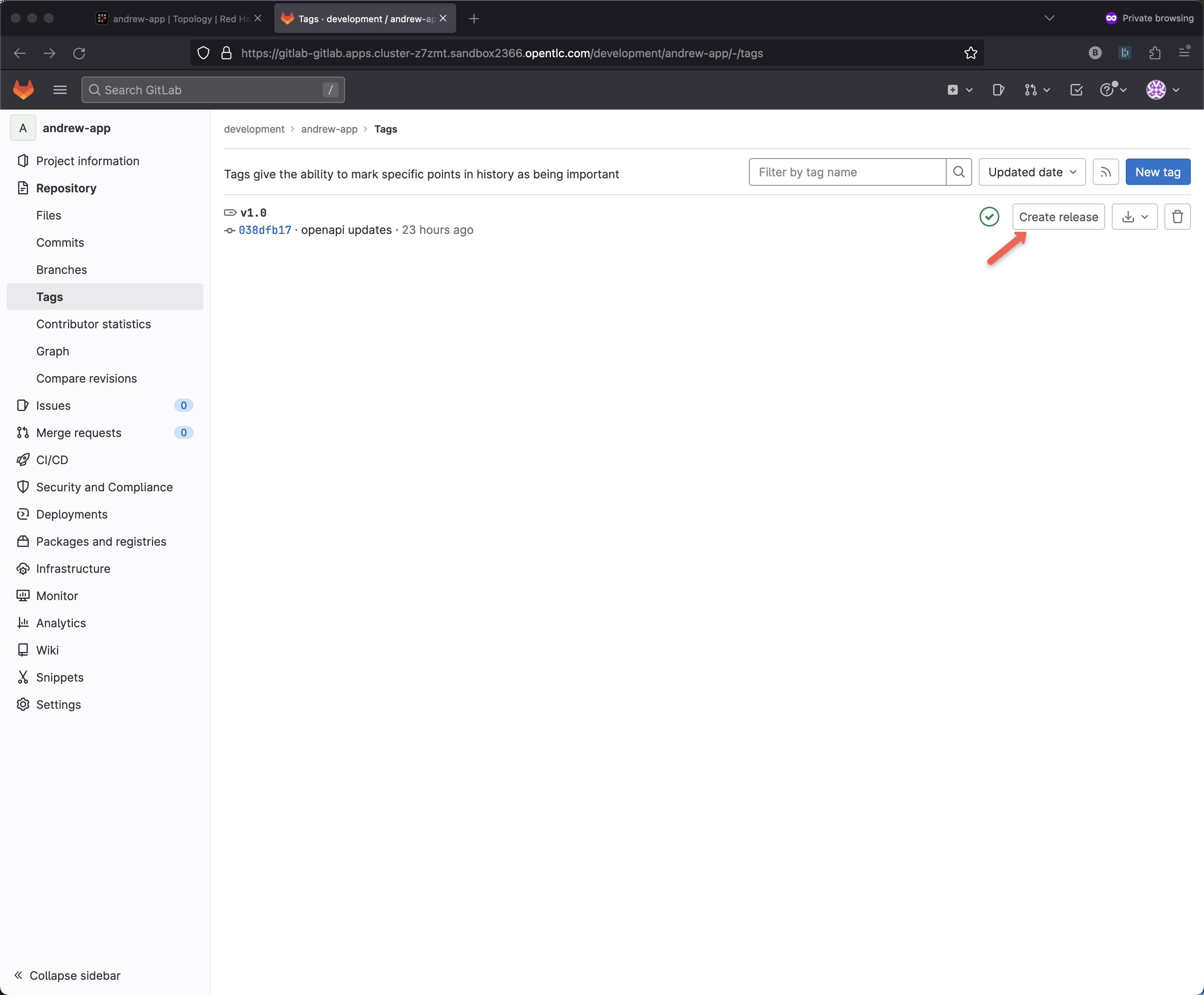The width and height of the screenshot is (1204, 995).
Task: Open the To-Do list checkmark icon
Action: pyautogui.click(x=1076, y=90)
